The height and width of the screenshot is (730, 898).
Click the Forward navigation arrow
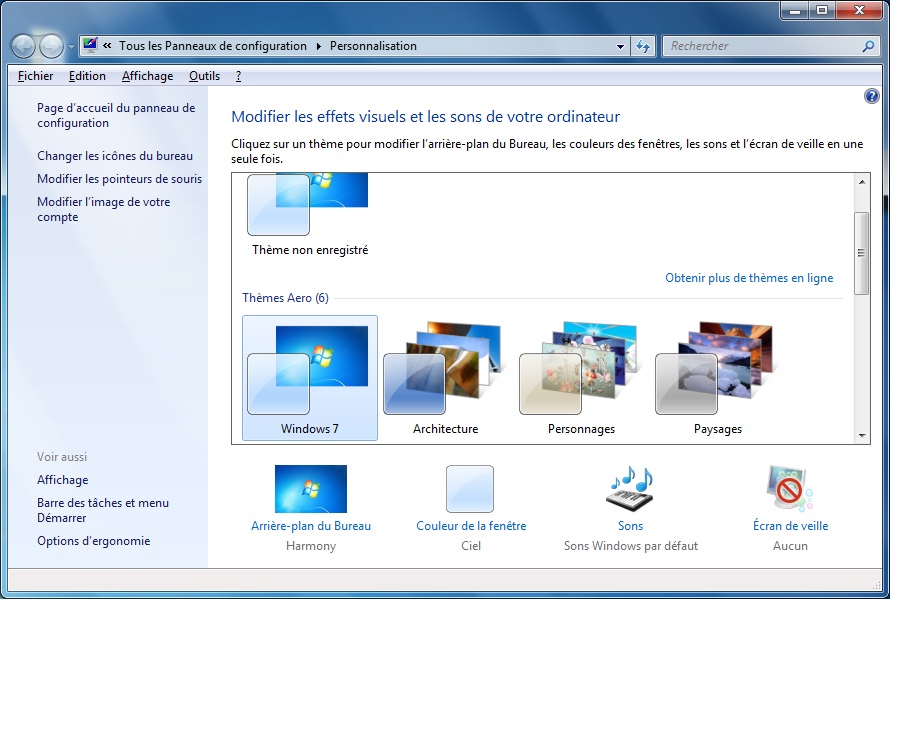(51, 46)
